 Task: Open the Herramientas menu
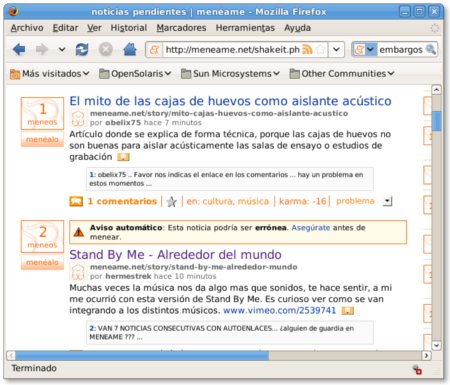tap(245, 28)
